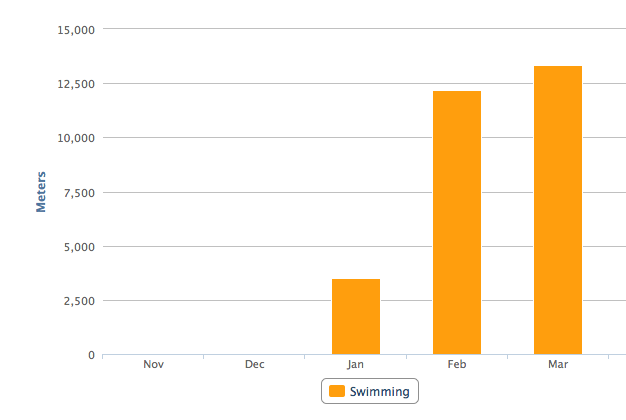Click the orange Swimming legend swatch

tap(337, 392)
